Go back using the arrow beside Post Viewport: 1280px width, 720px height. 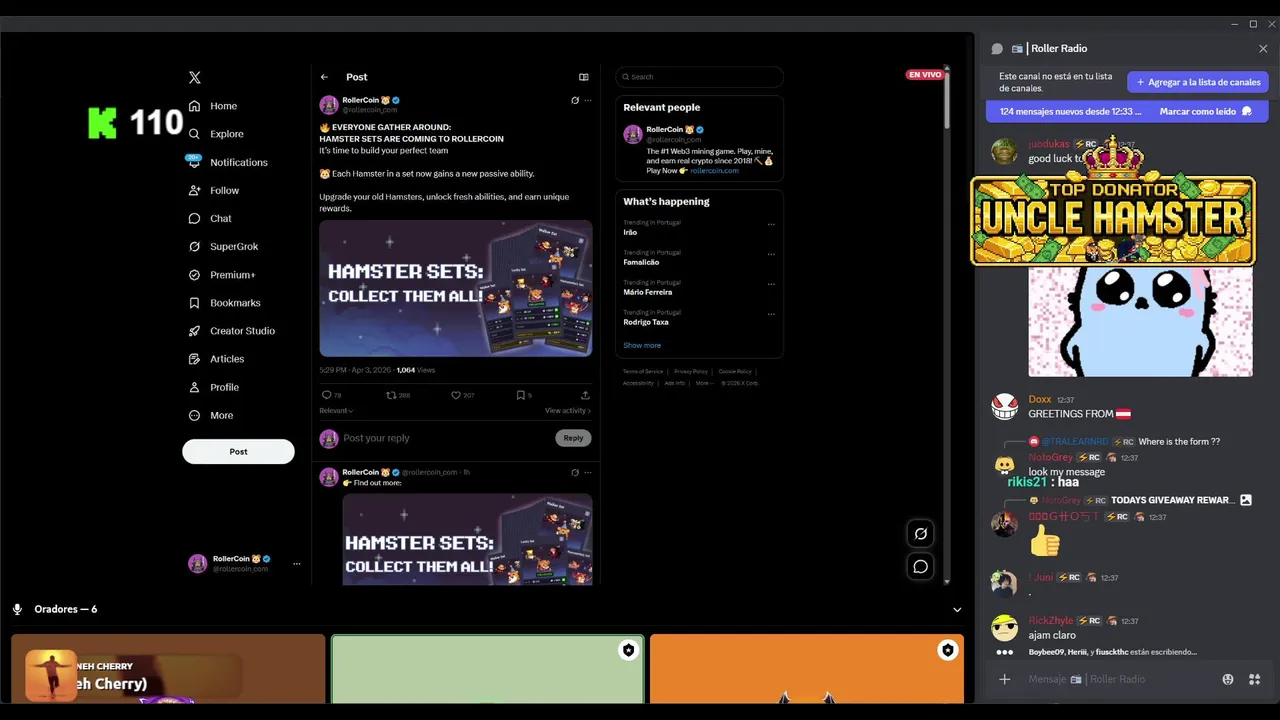[x=324, y=77]
